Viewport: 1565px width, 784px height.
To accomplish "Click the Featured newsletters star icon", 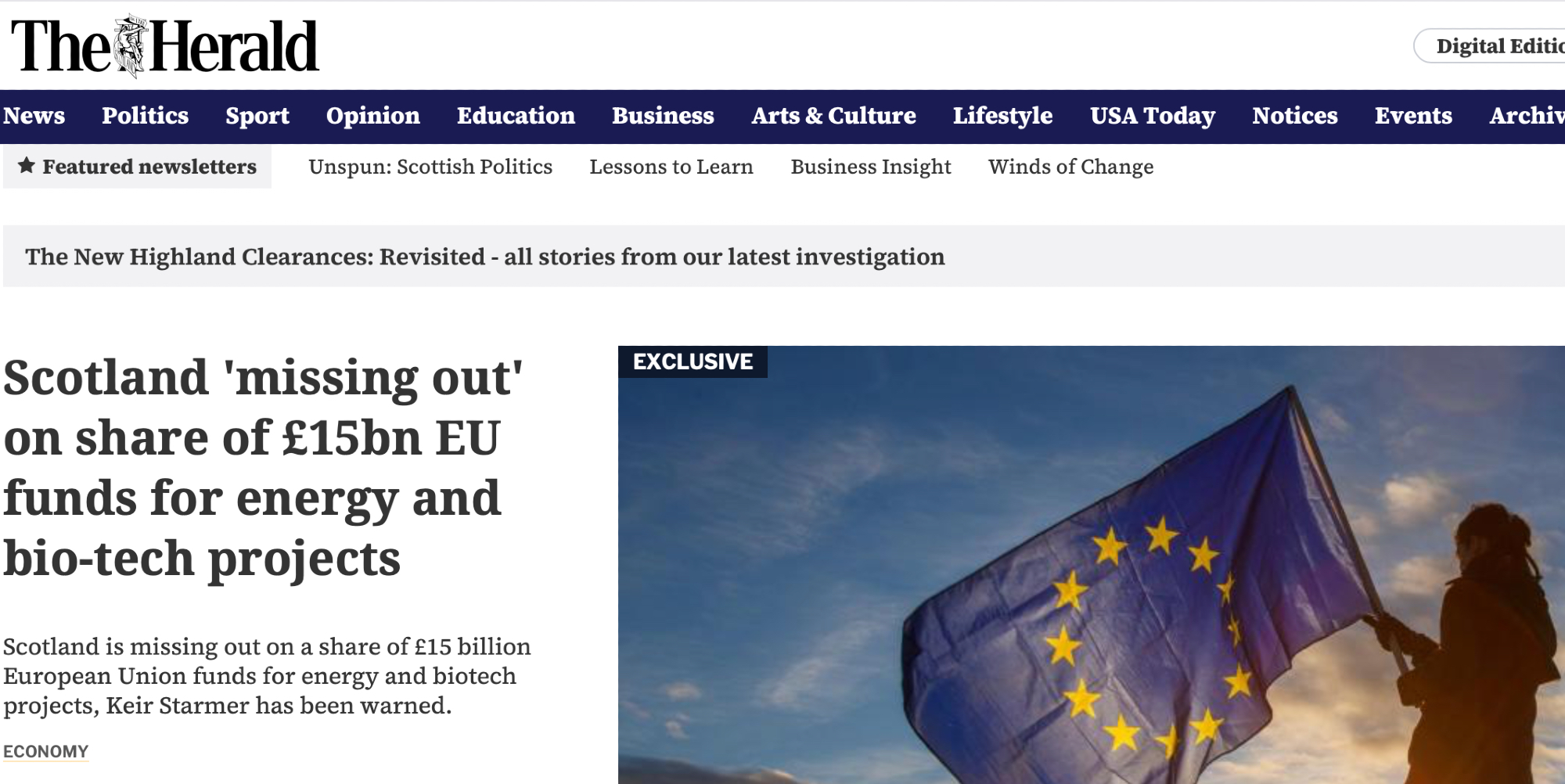I will [27, 166].
